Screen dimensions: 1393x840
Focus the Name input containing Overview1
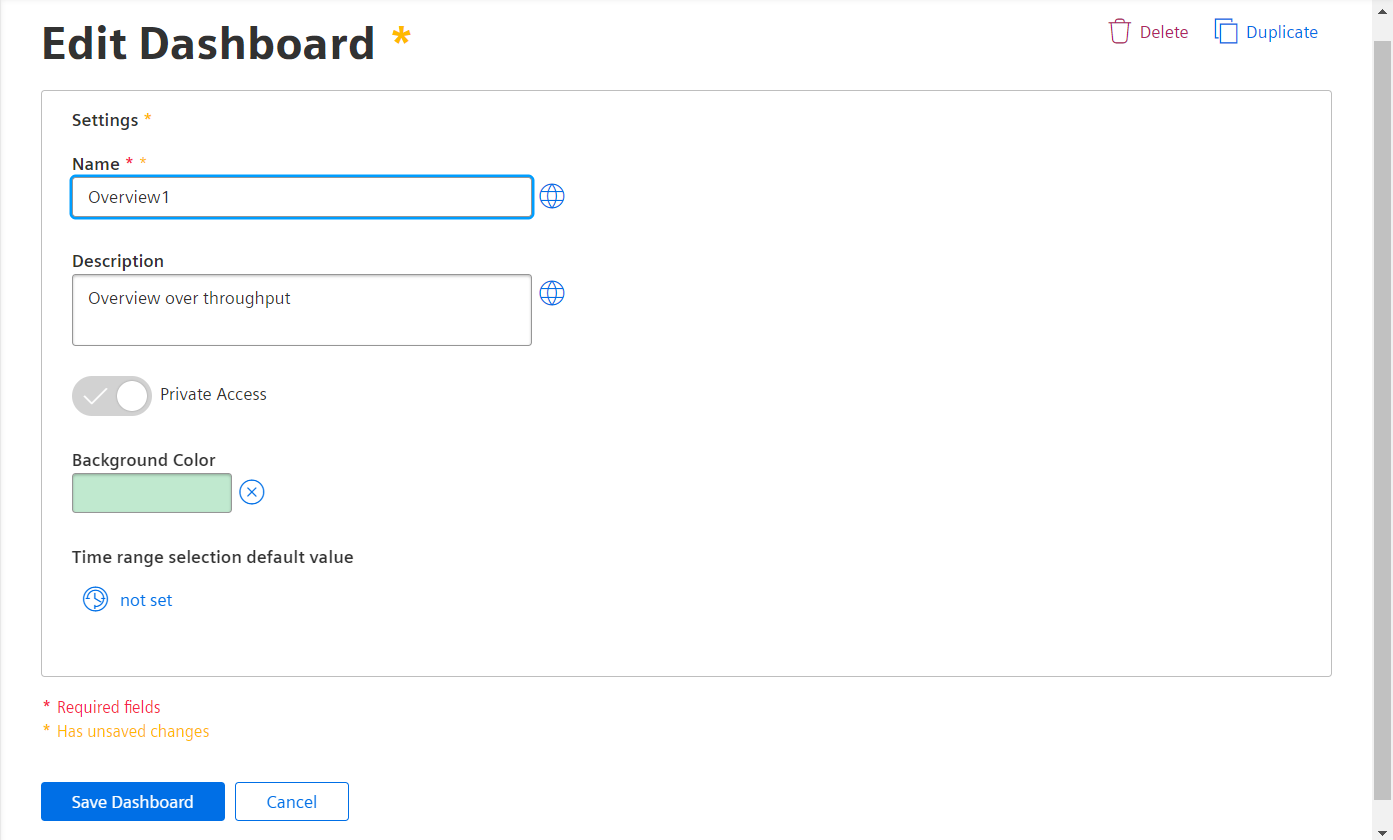point(302,197)
